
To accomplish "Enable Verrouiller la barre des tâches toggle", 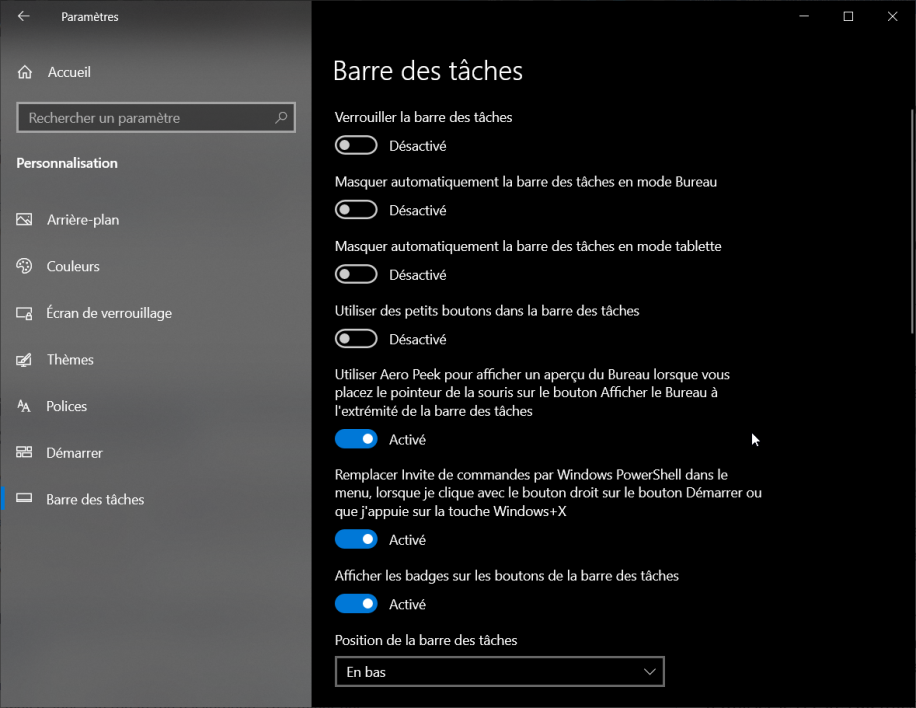I will click(356, 146).
